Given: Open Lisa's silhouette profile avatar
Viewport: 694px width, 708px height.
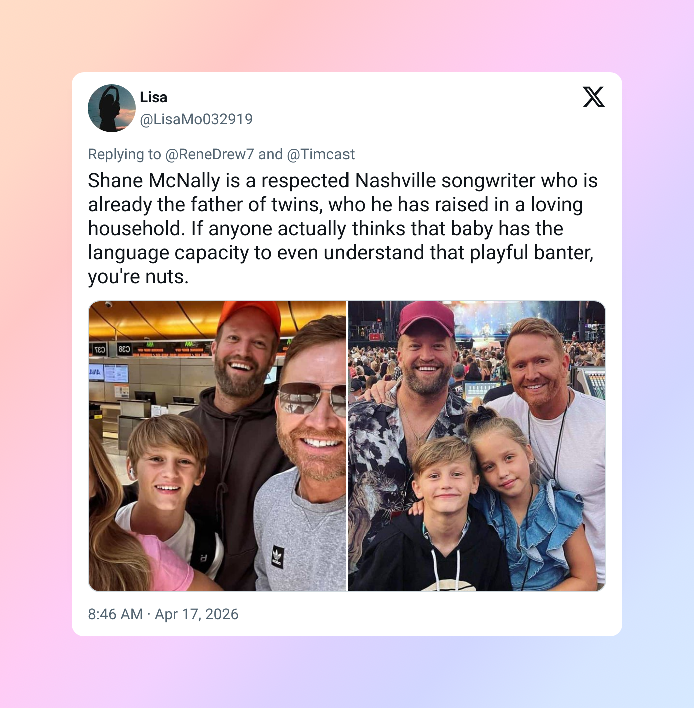Looking at the screenshot, I should point(112,108).
